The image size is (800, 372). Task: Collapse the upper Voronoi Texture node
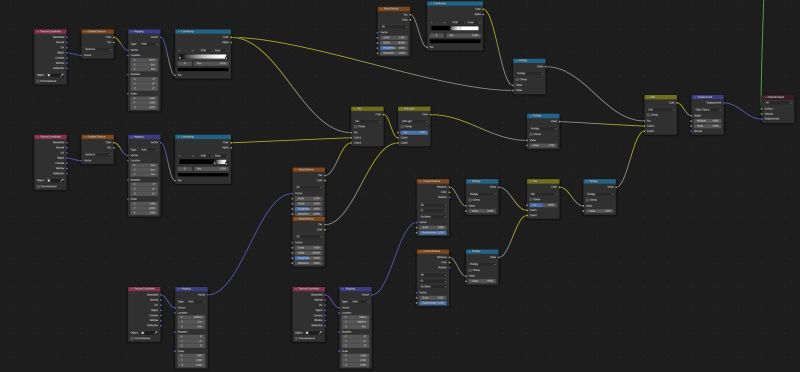click(419, 181)
